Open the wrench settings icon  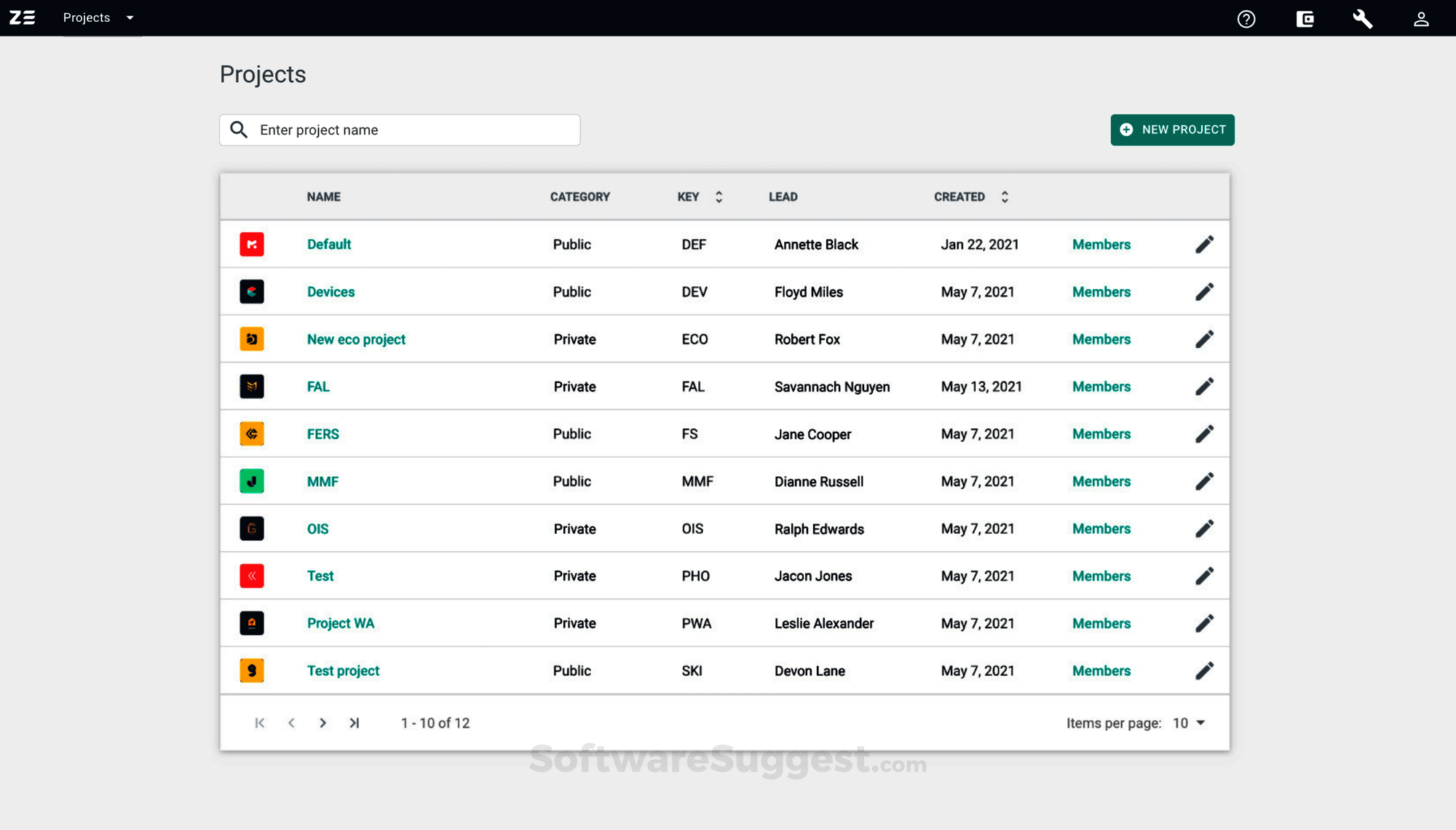coord(1363,19)
